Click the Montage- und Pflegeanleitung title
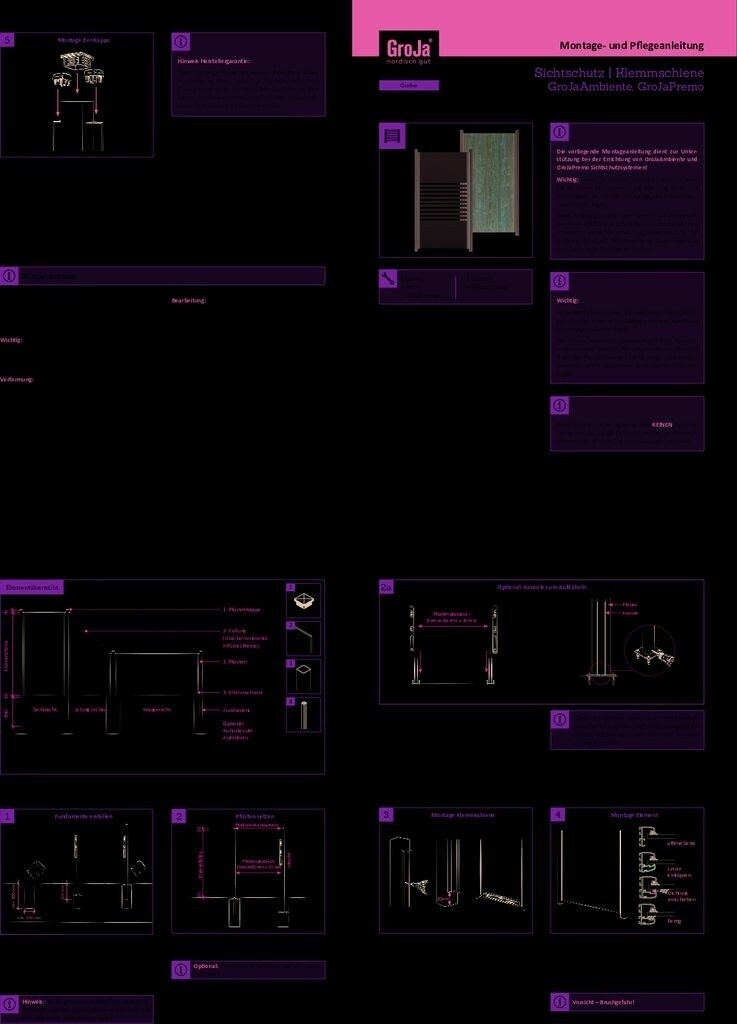Viewport: 737px width, 1024px height. [631, 45]
